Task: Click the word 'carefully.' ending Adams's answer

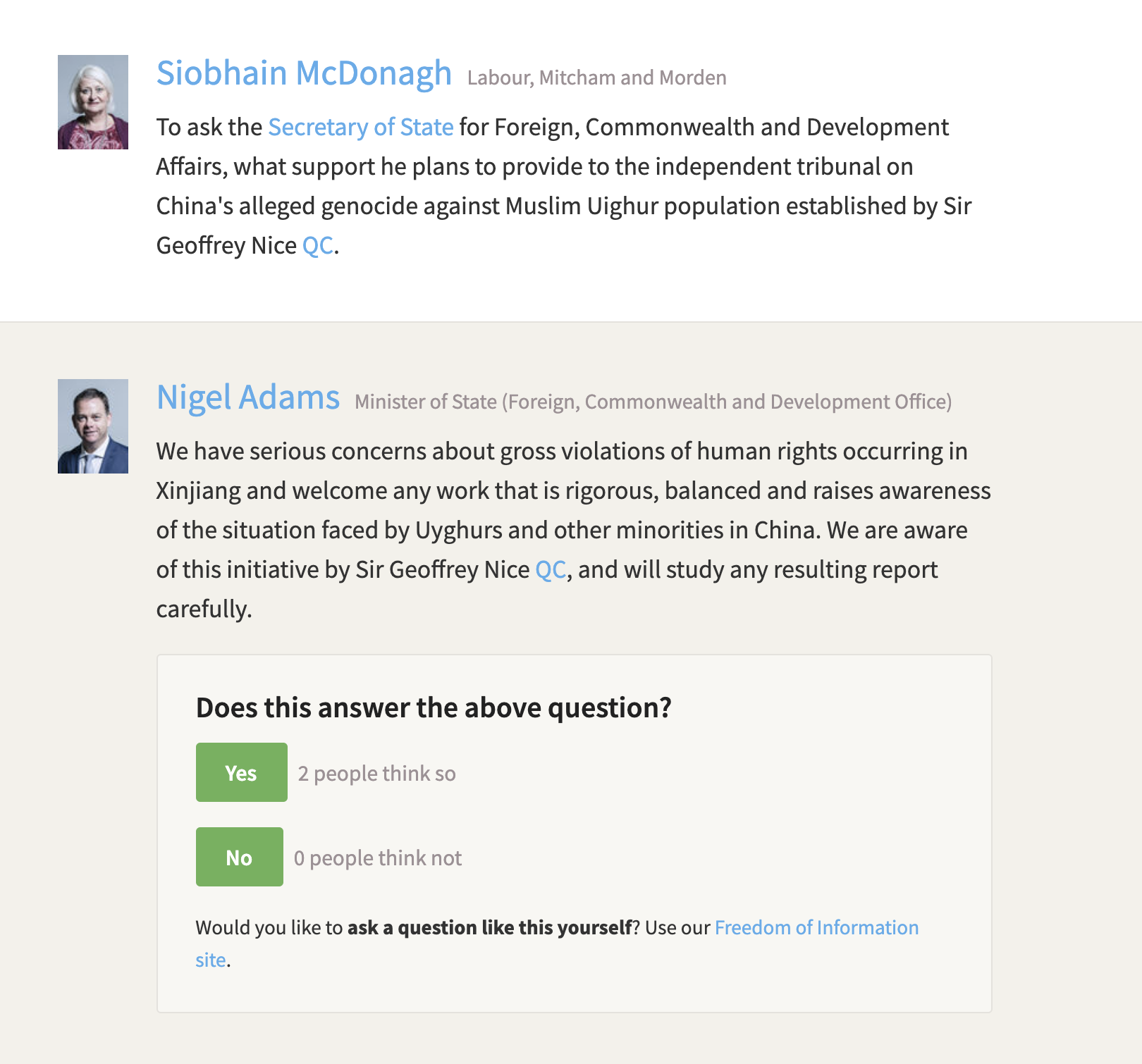Action: (x=204, y=610)
